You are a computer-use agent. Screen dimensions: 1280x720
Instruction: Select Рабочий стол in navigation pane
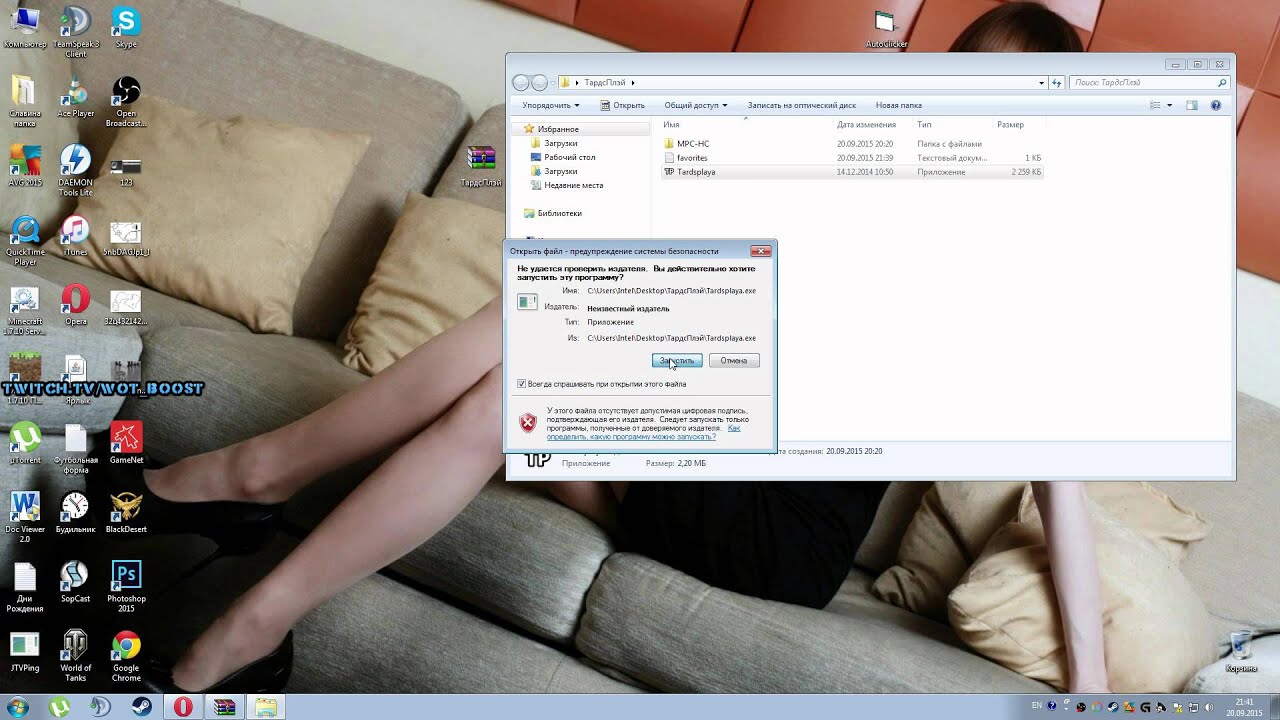tap(570, 157)
